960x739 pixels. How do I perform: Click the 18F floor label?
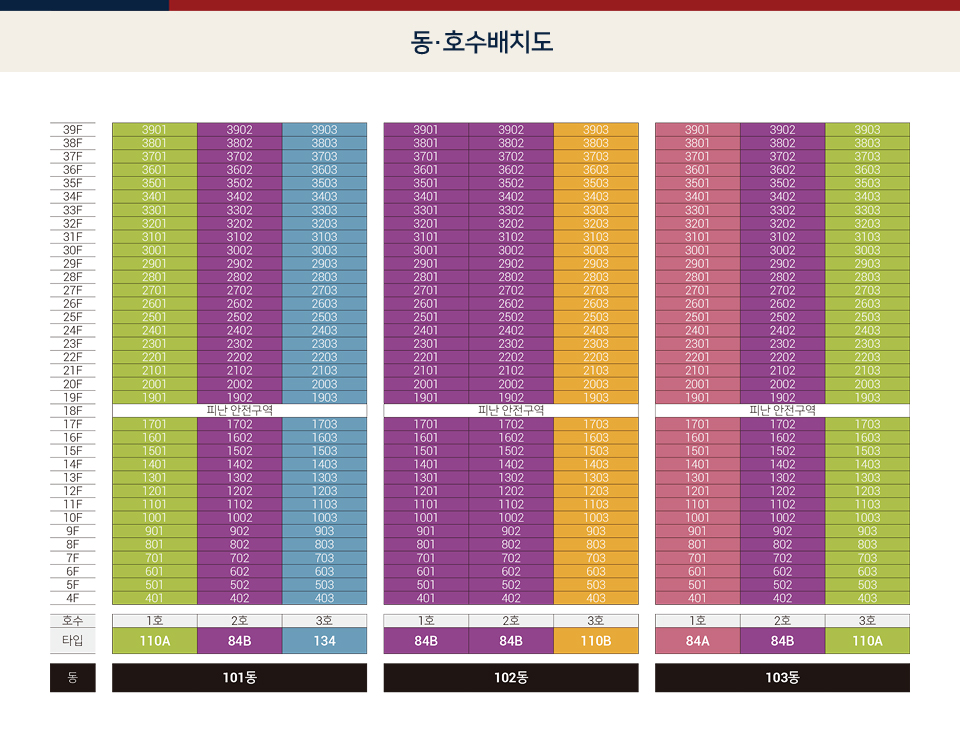[x=72, y=410]
